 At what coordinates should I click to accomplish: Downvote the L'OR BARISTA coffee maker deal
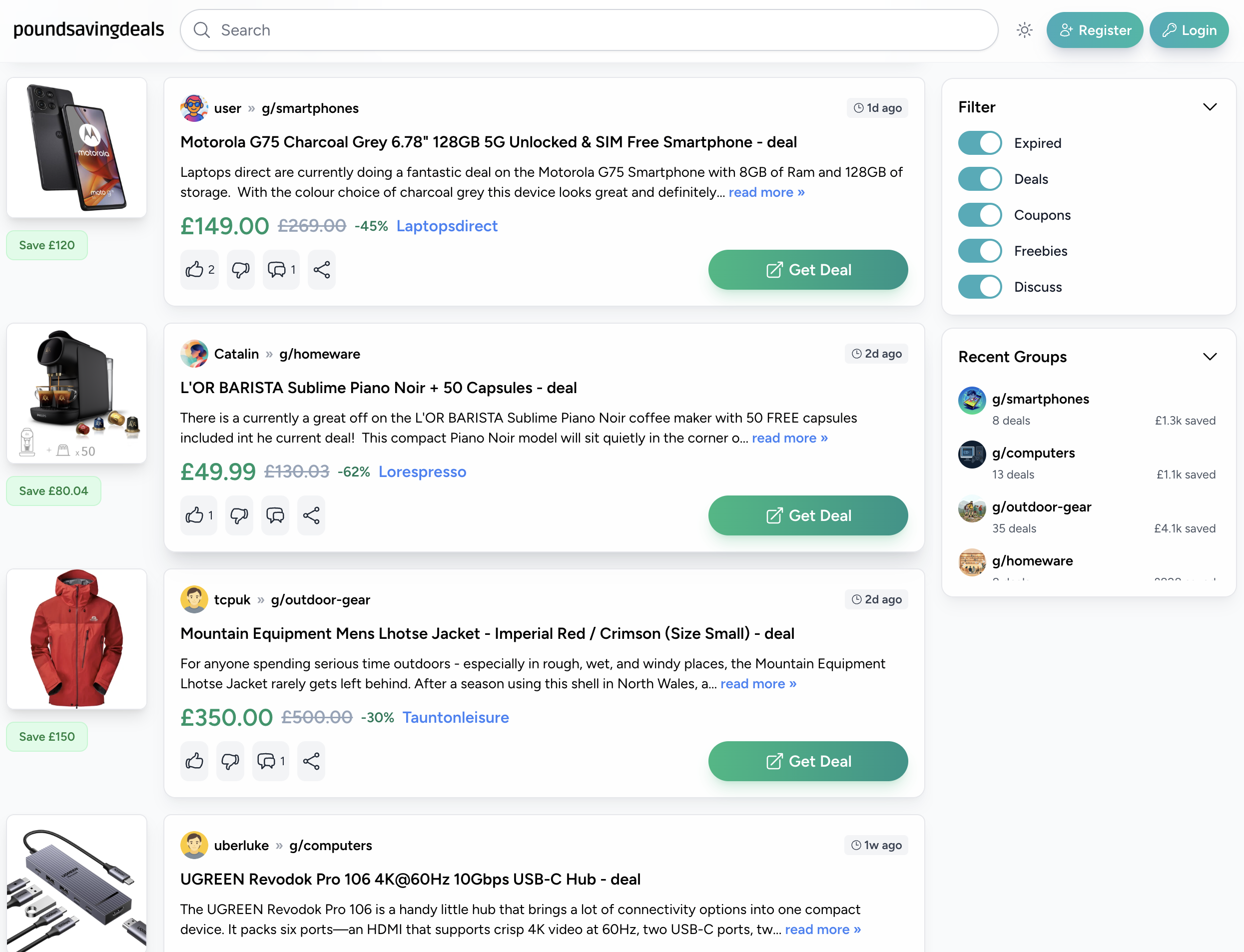tap(239, 515)
